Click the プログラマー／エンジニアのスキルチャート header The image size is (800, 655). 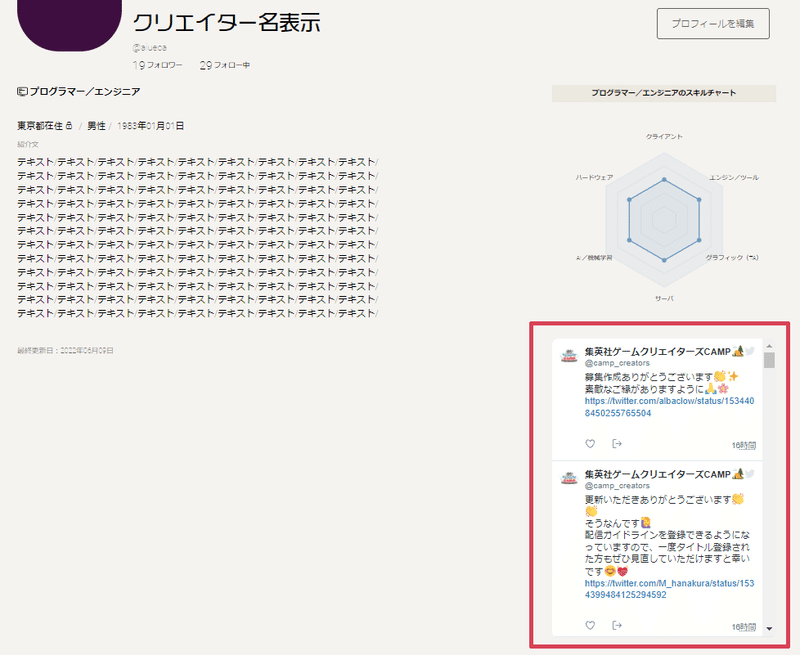[664, 93]
